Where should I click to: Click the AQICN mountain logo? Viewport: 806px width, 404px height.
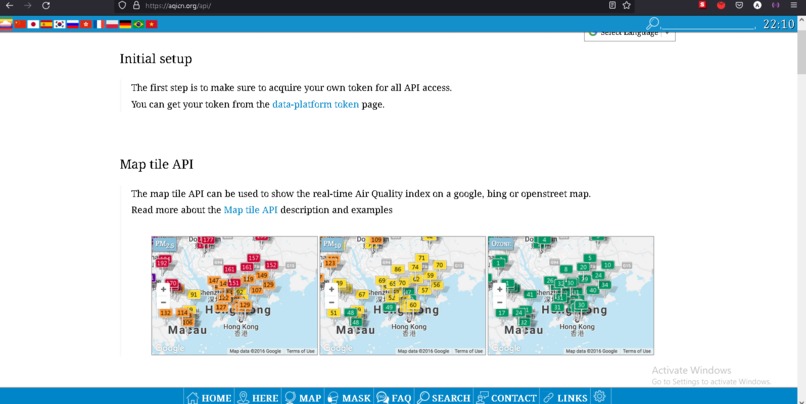6,24
